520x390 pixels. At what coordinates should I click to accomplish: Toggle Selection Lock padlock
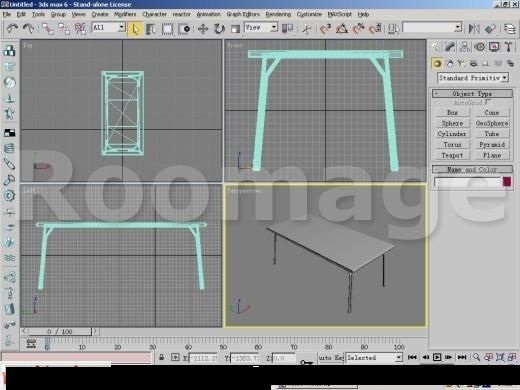tap(162, 357)
